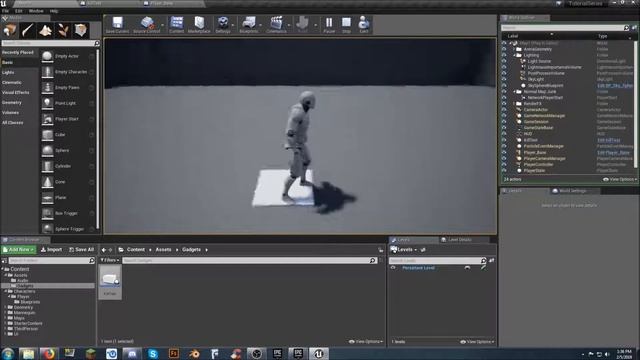This screenshot has height=360, width=640.
Task: Open the Blueprints toolbar button
Action: click(249, 24)
